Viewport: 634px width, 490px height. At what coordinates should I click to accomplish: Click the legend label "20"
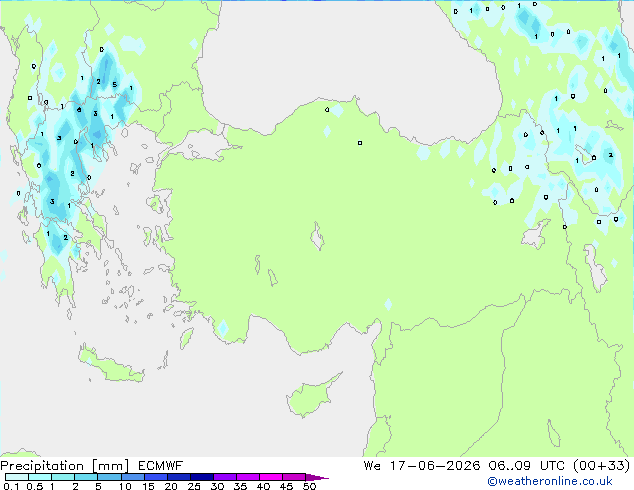click(x=171, y=486)
